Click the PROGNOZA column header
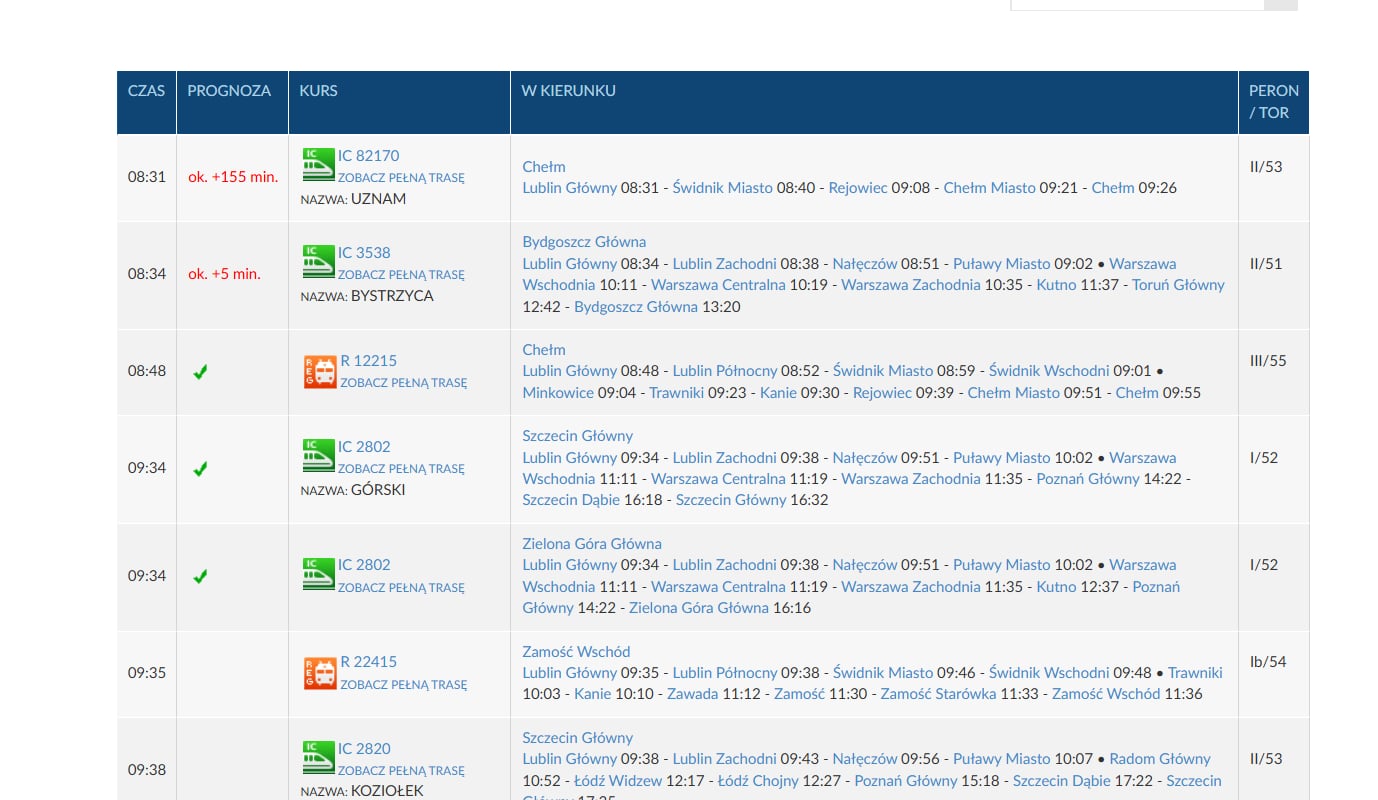1378x800 pixels. (x=229, y=91)
